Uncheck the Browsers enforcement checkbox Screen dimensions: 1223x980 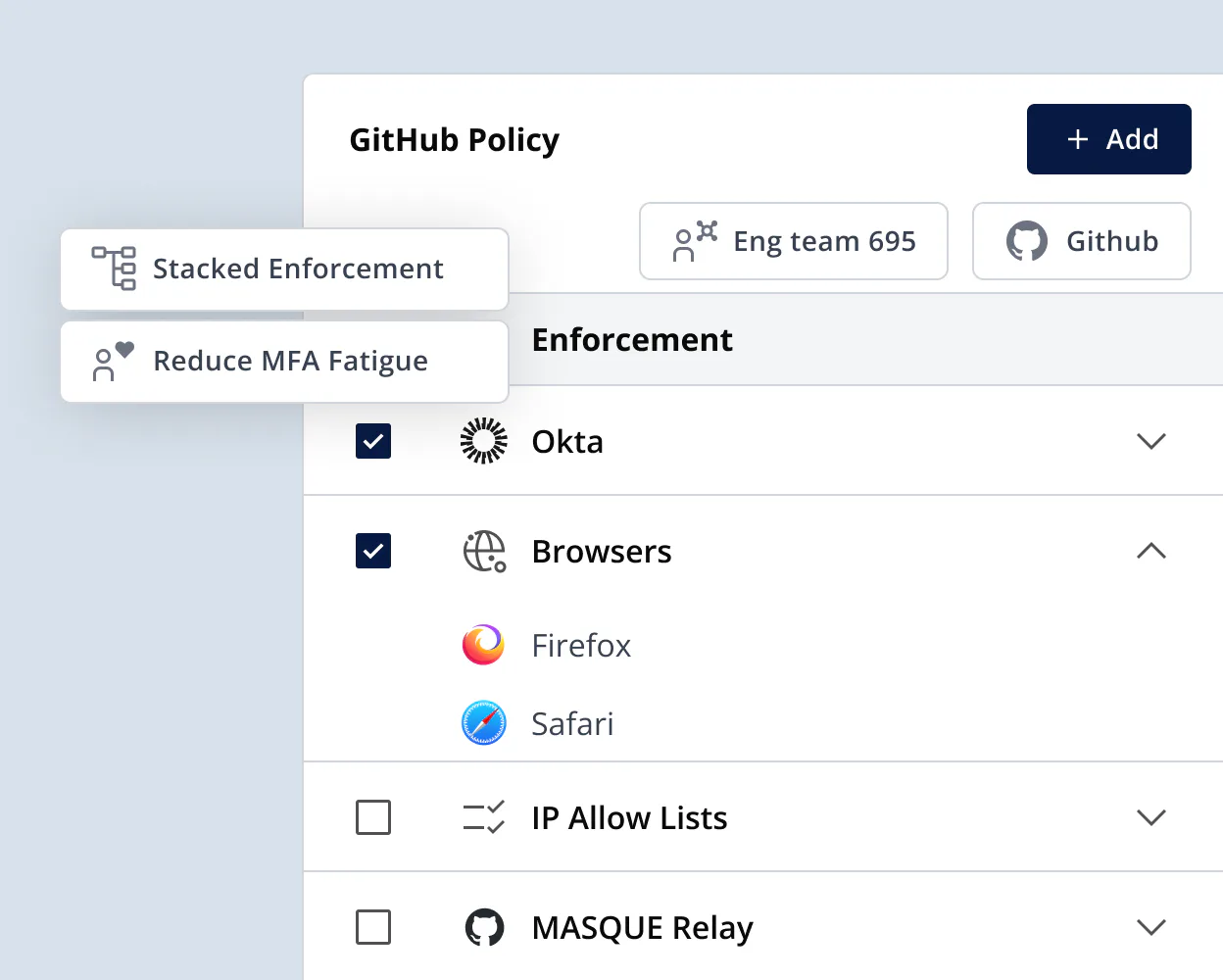point(373,551)
